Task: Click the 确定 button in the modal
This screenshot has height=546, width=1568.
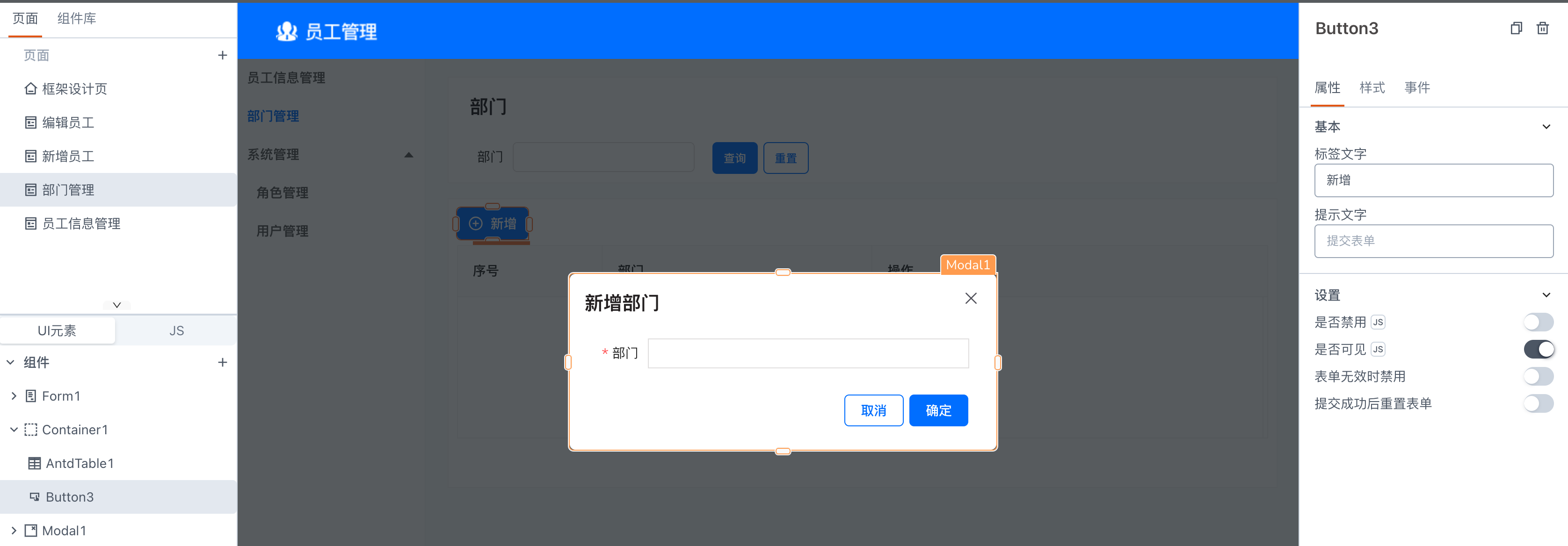Action: click(x=938, y=411)
